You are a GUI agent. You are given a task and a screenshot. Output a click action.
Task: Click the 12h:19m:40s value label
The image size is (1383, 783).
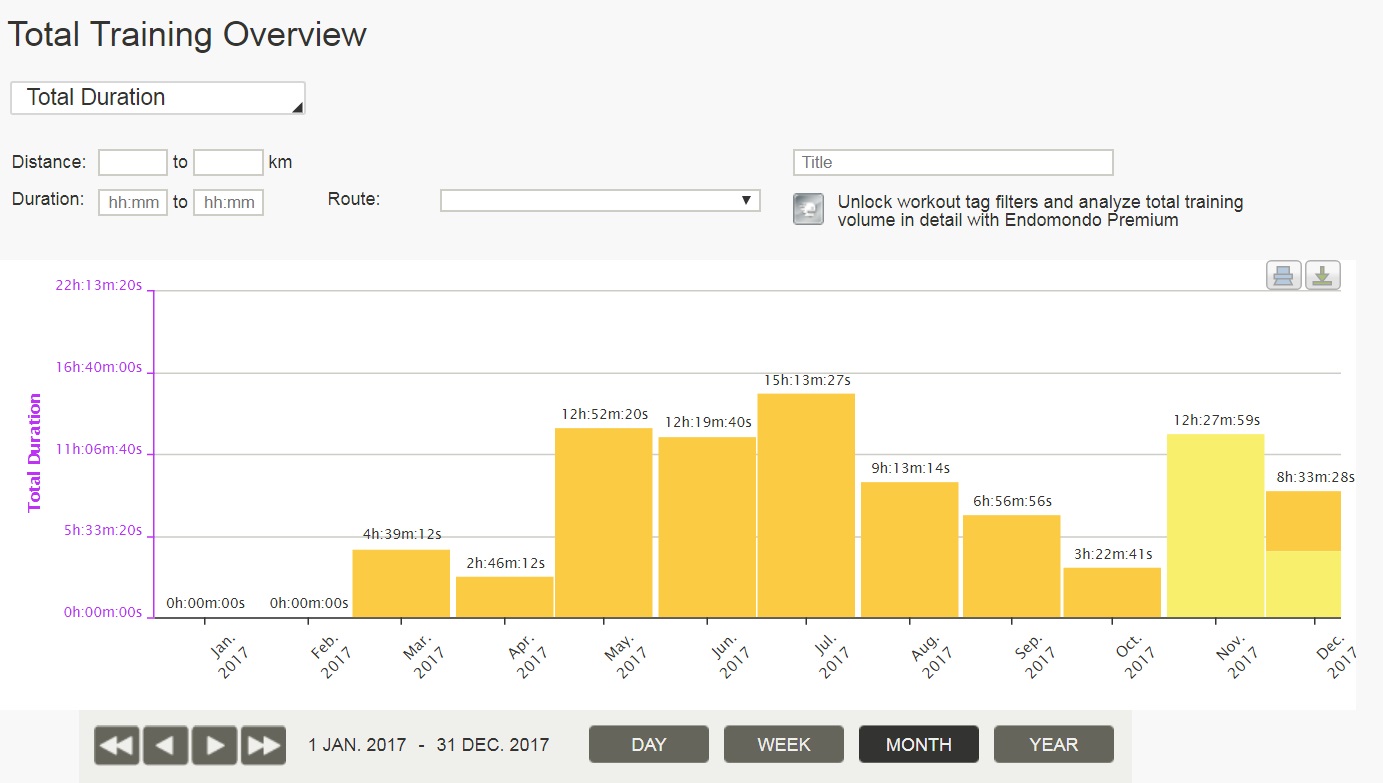coord(708,423)
